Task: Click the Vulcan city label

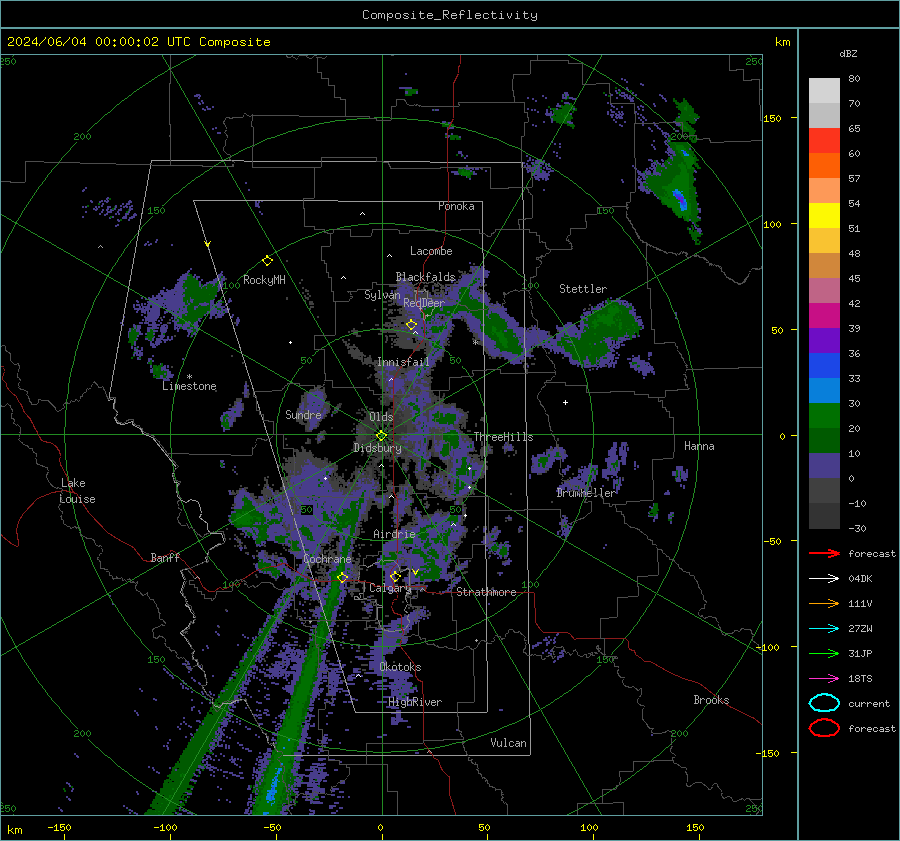Action: 508,743
